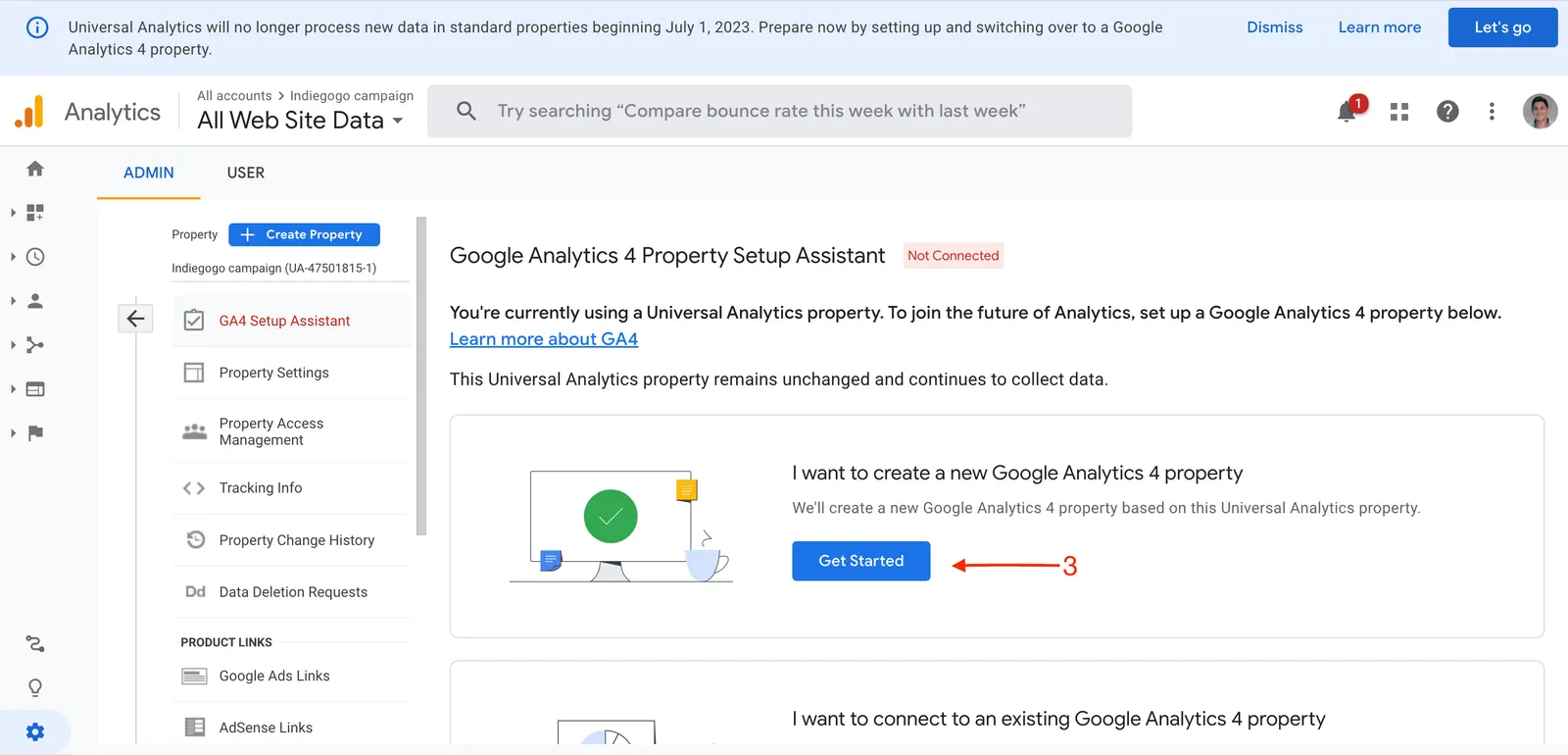The width and height of the screenshot is (1568, 755).
Task: Open the All Web Site Data view dropdown
Action: coord(300,121)
